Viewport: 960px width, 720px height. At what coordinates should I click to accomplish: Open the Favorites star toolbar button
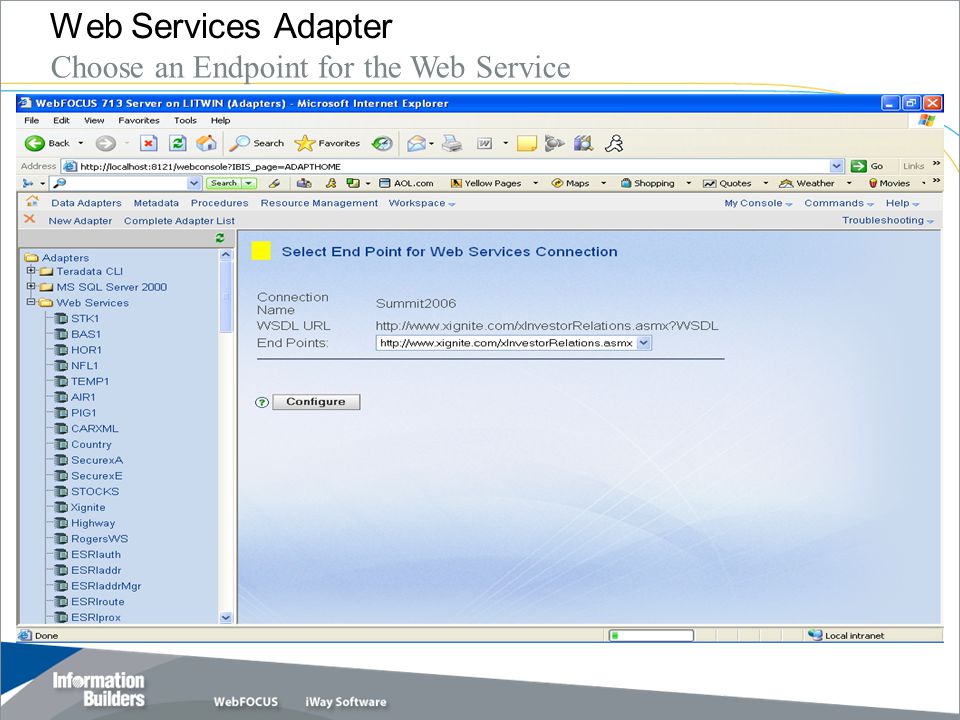click(327, 143)
